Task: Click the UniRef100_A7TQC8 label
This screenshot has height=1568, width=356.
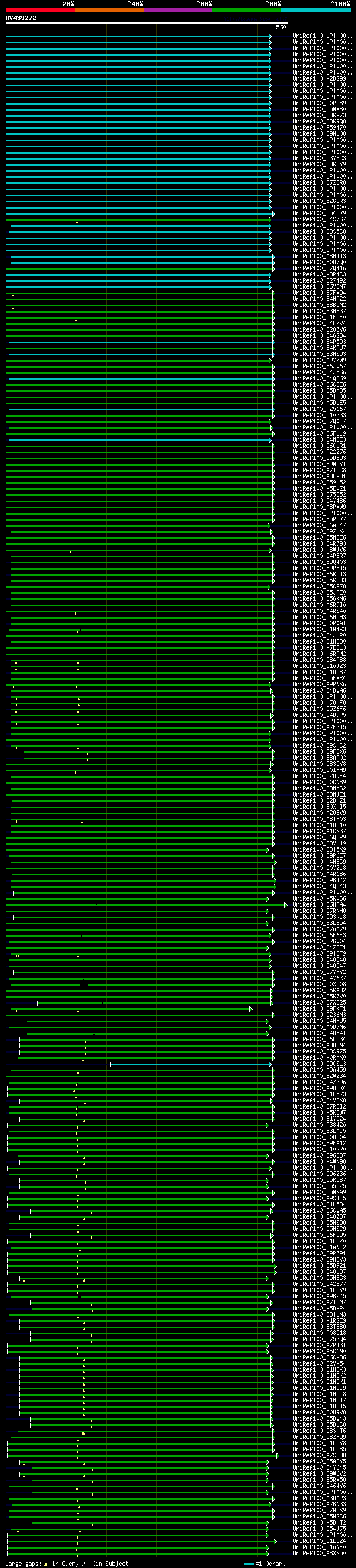Action: pyautogui.click(x=319, y=470)
